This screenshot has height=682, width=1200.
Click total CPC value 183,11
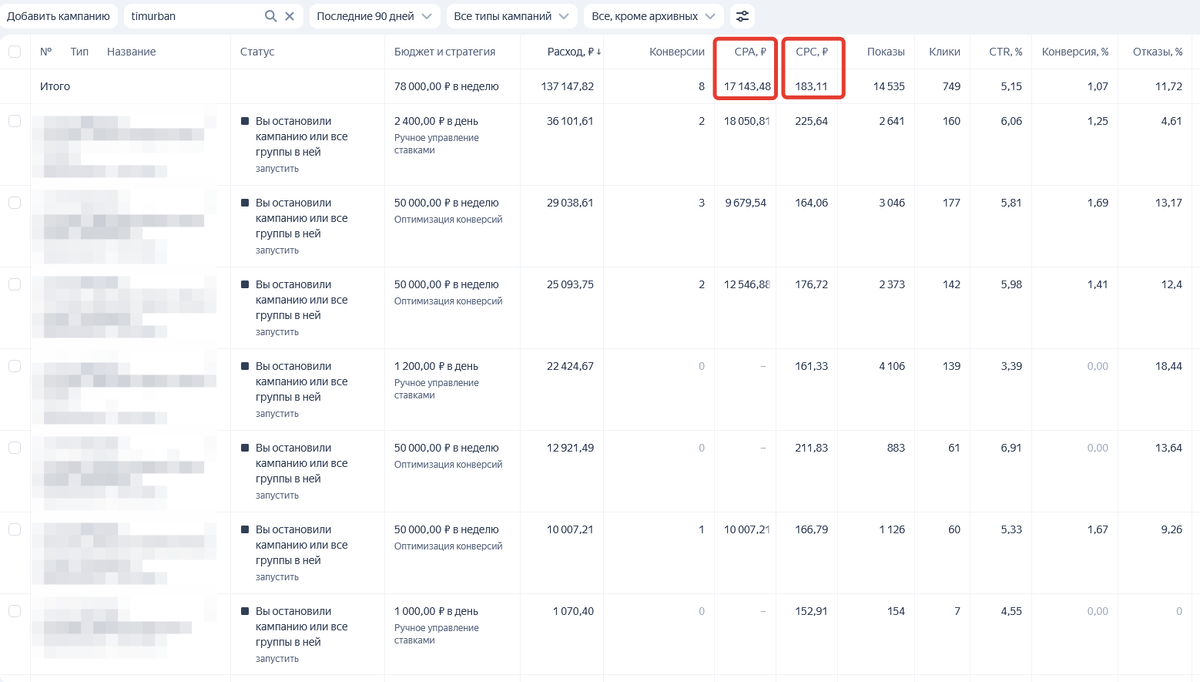tap(811, 87)
